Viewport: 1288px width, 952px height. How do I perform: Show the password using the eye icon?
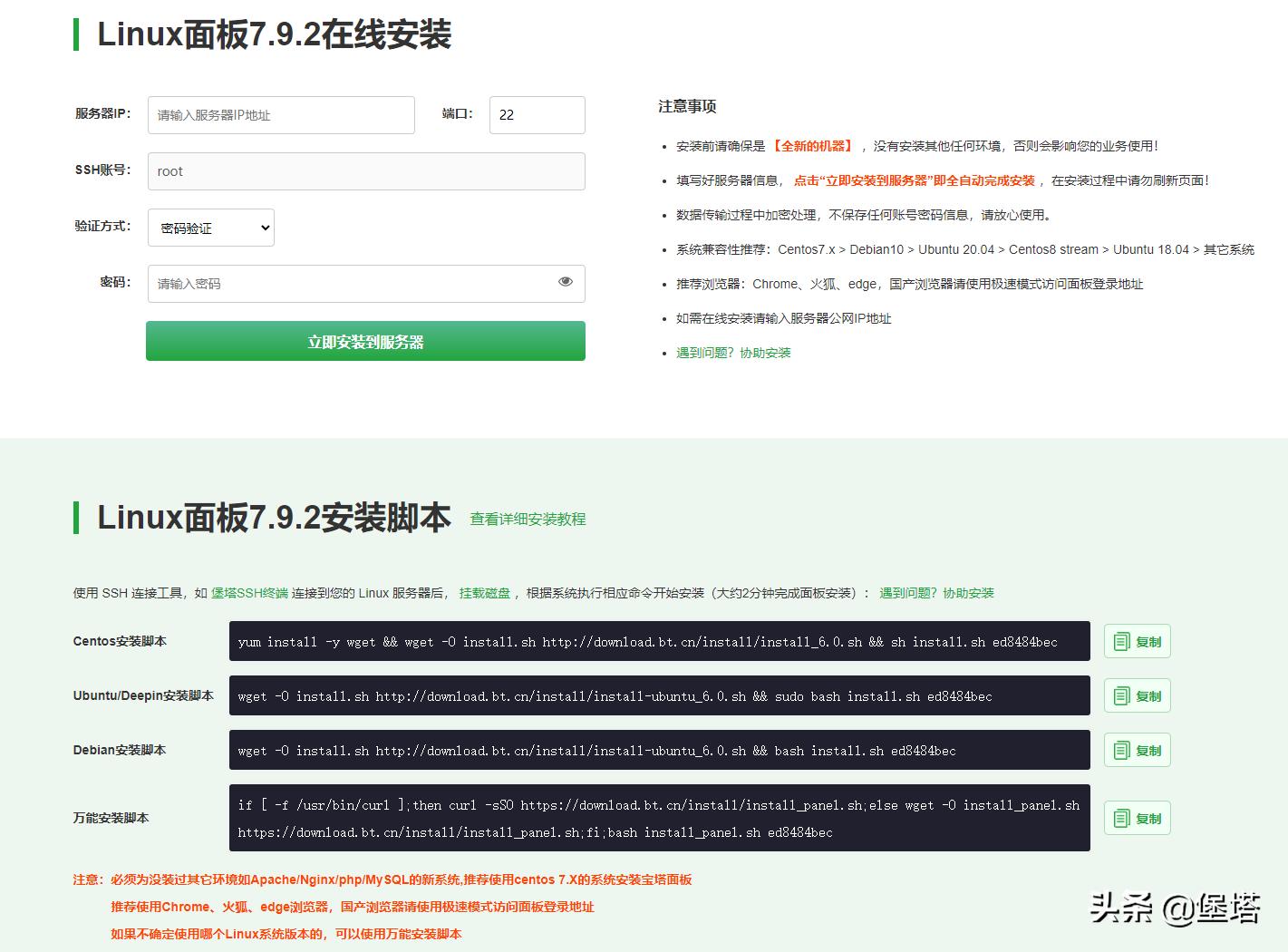click(565, 283)
